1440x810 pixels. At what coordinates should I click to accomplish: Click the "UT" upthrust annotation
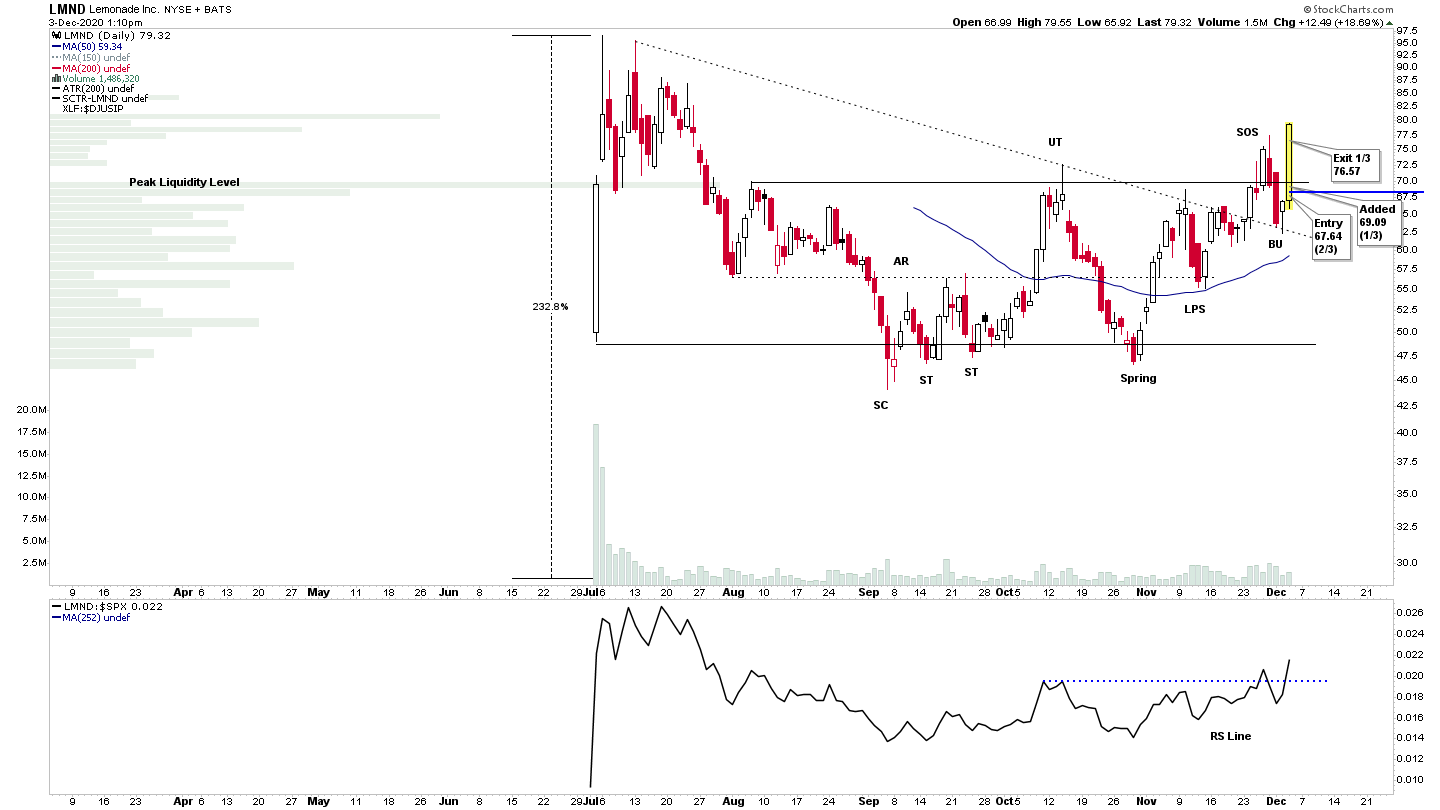tap(1055, 142)
